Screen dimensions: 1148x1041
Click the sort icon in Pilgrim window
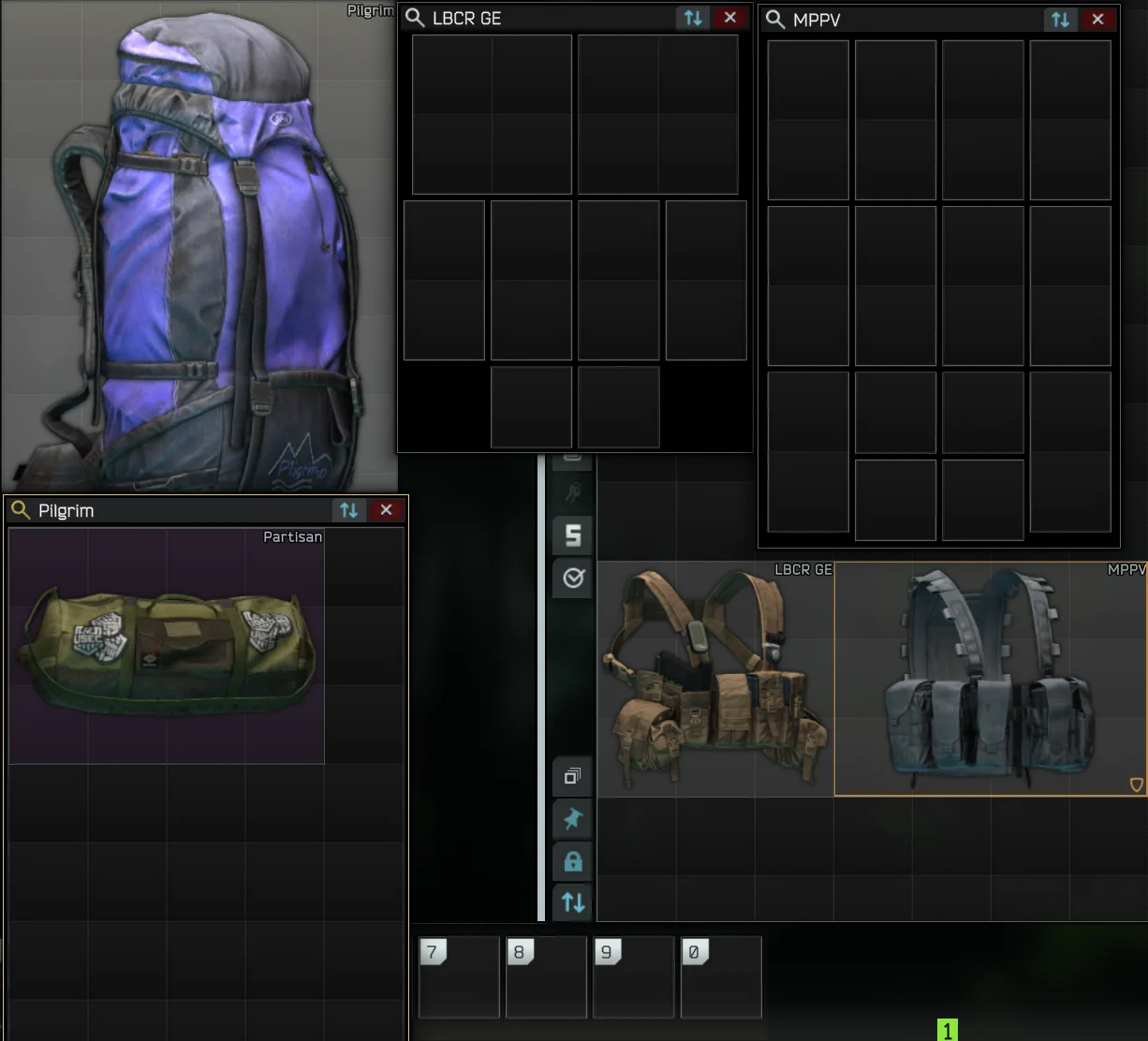click(349, 510)
